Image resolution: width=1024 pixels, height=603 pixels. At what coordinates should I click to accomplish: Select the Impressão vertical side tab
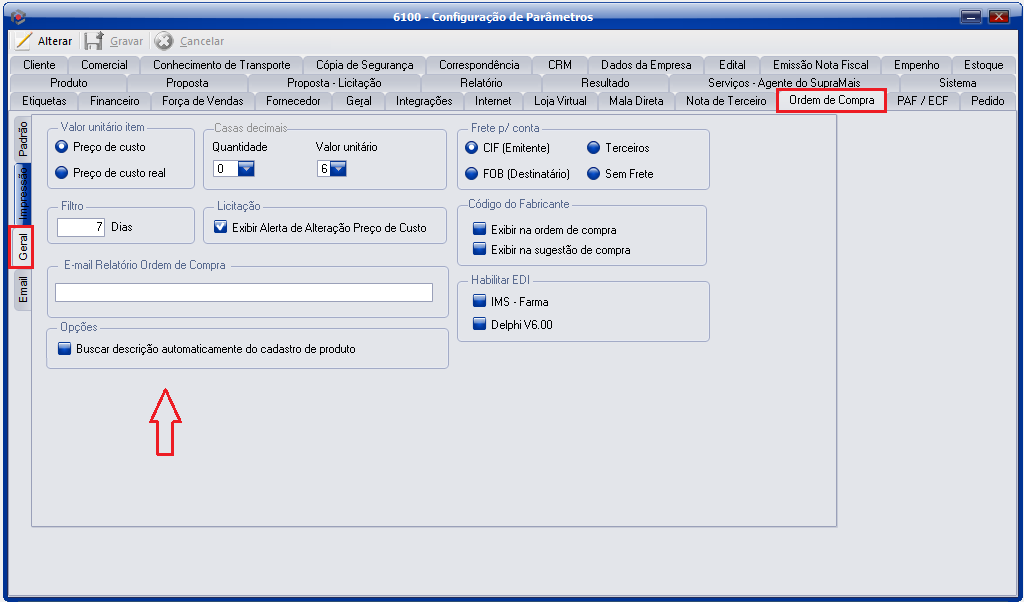tap(23, 193)
